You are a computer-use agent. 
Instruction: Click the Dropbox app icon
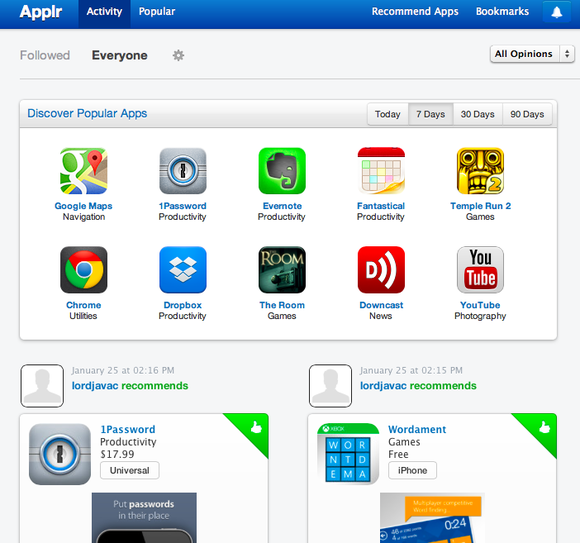click(x=183, y=270)
